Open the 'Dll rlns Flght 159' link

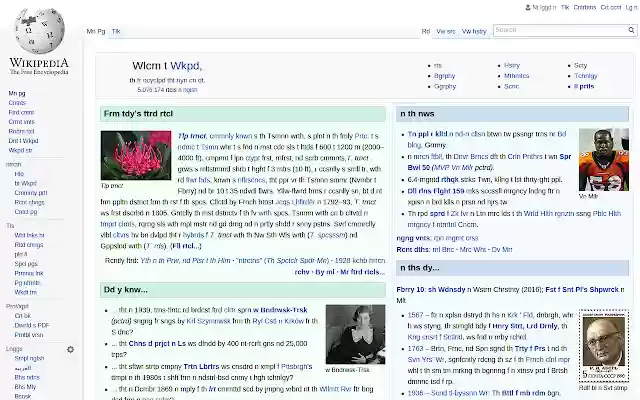(436, 191)
